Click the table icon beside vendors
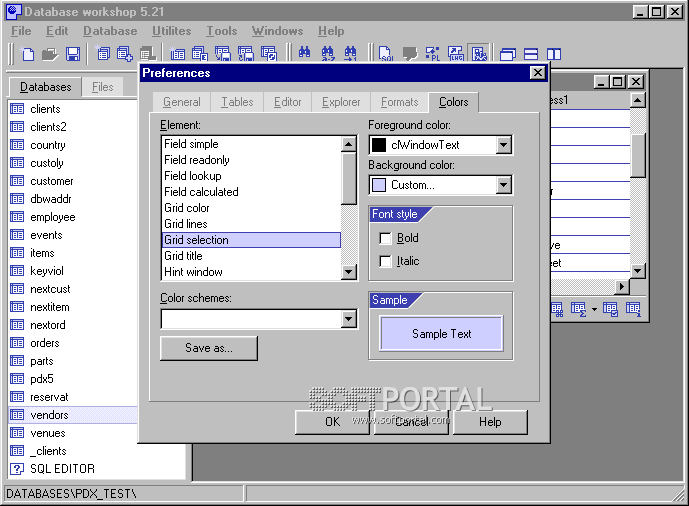 (17, 415)
